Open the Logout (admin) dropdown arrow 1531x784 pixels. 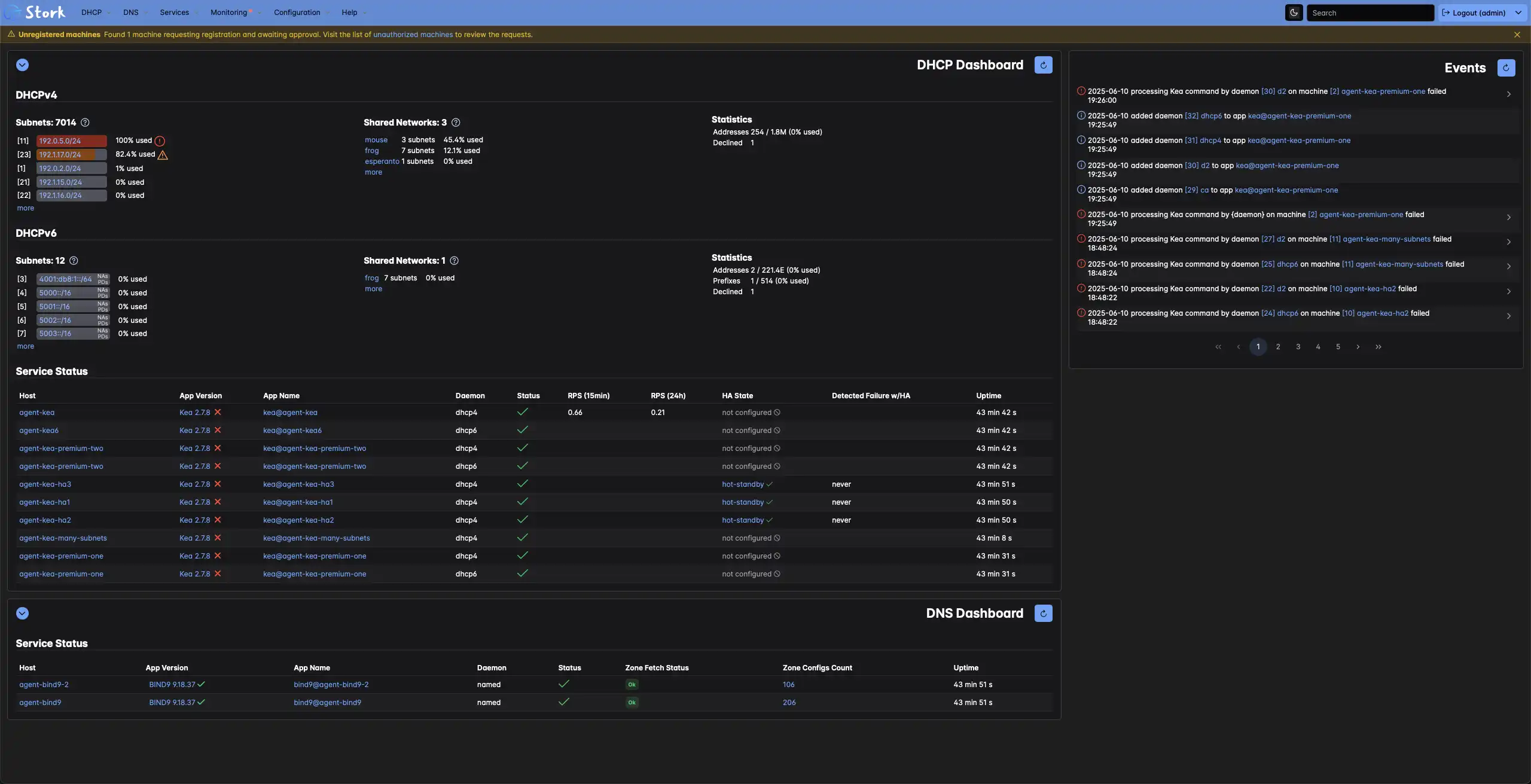click(x=1518, y=13)
